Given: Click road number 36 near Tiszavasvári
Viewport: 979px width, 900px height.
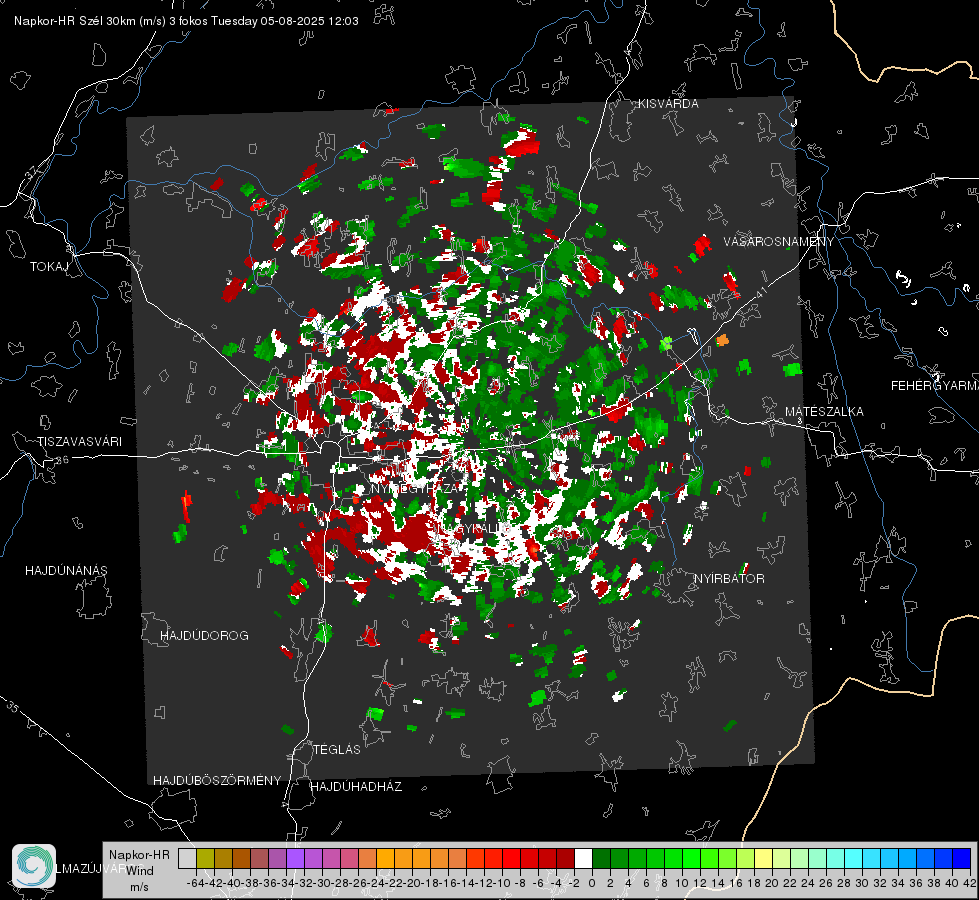Looking at the screenshot, I should [62, 460].
